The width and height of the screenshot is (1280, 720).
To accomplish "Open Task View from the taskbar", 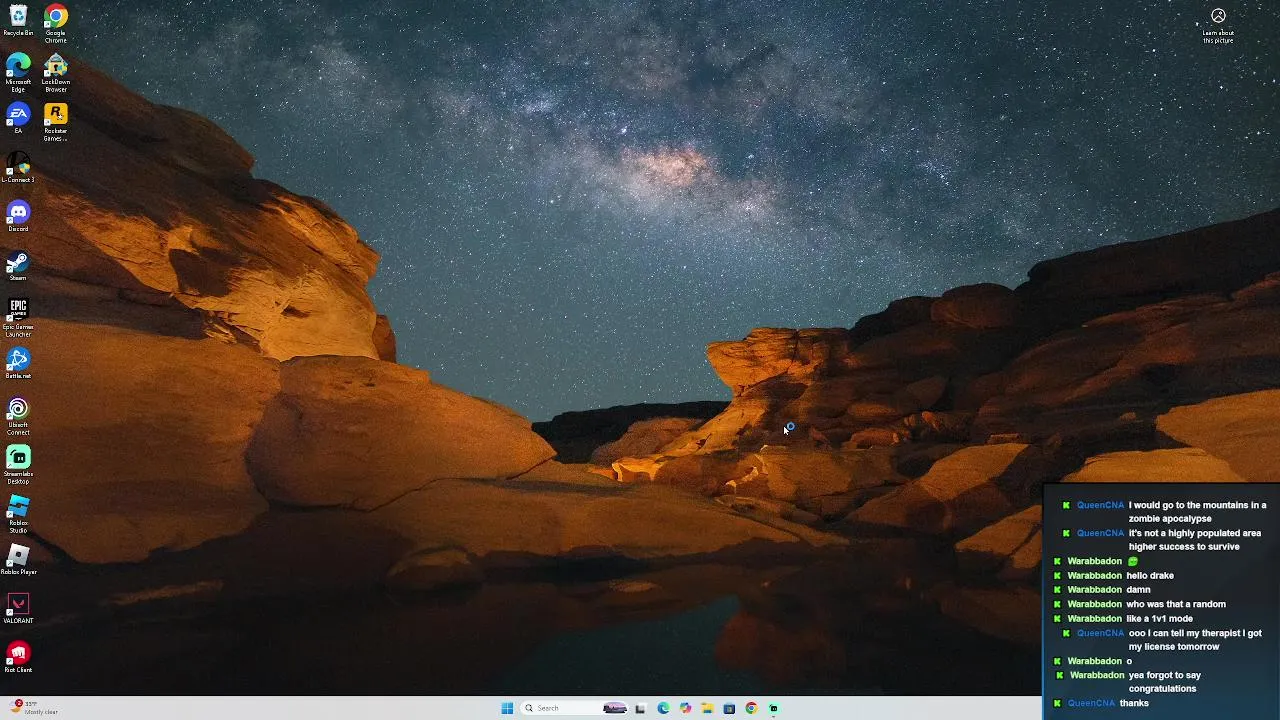I will pyautogui.click(x=640, y=708).
